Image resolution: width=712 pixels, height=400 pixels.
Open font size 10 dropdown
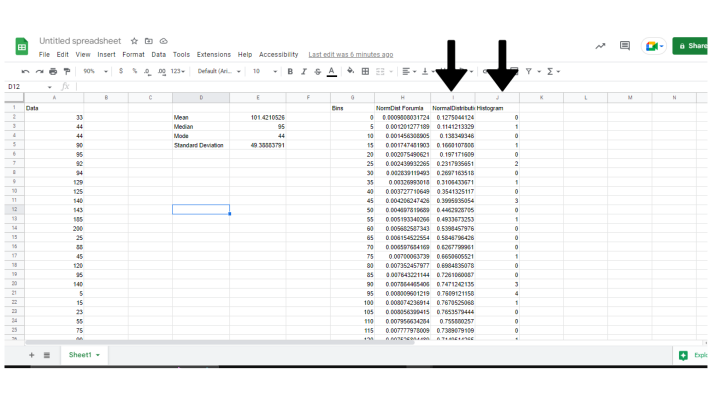pos(265,71)
